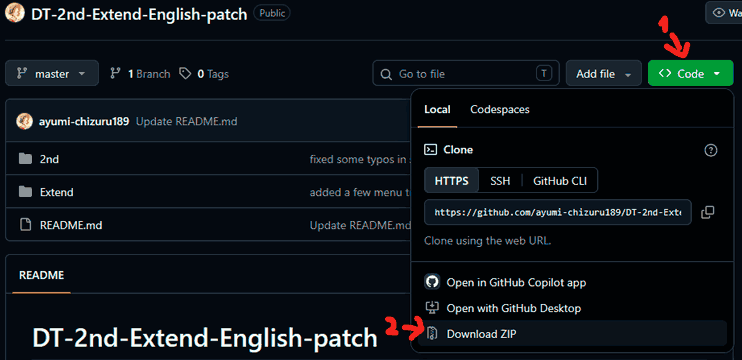This screenshot has width=742, height=360.
Task: Click the terminal icon beside Clone
Action: pos(430,150)
